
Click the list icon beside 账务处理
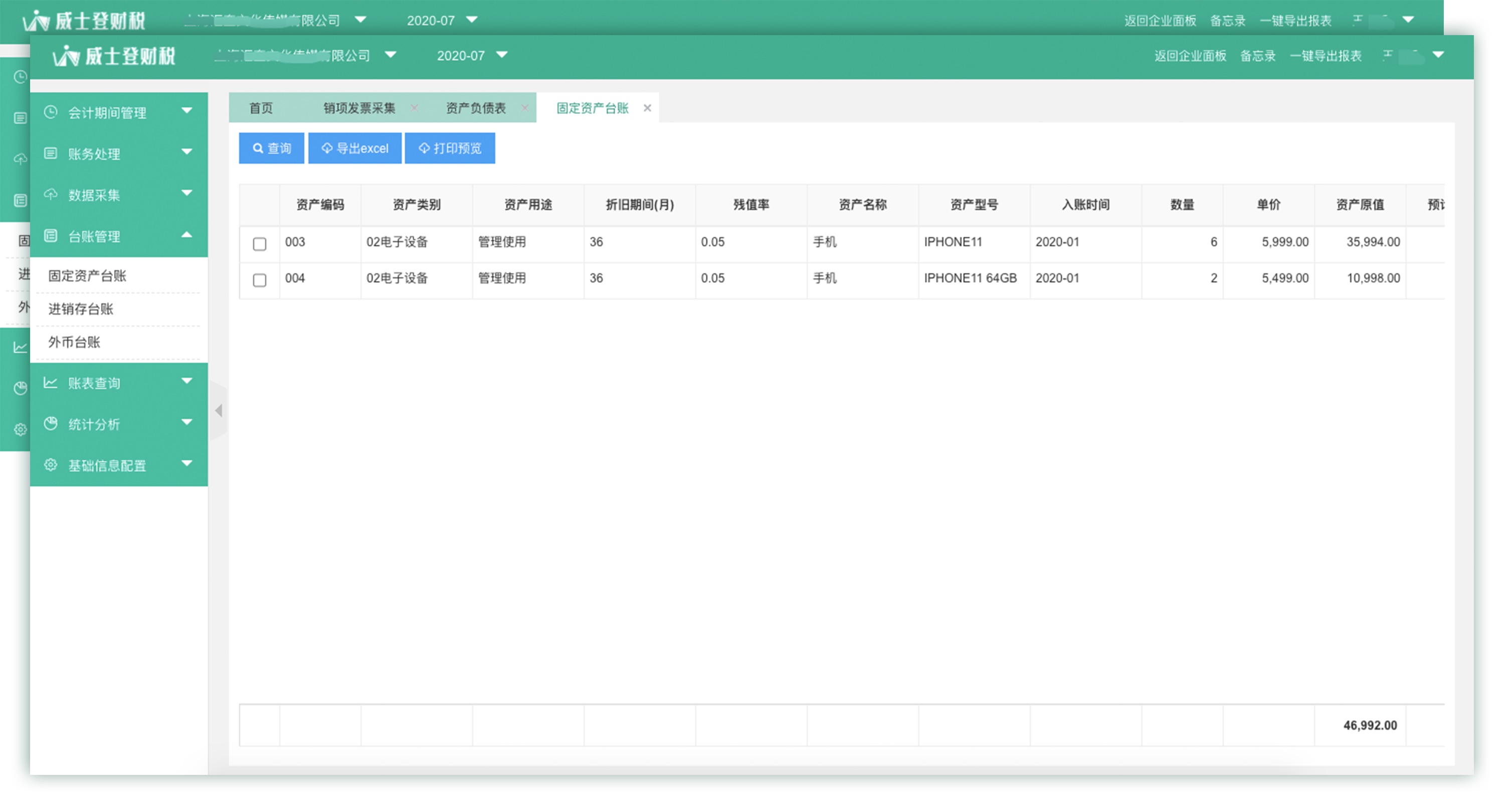point(50,153)
